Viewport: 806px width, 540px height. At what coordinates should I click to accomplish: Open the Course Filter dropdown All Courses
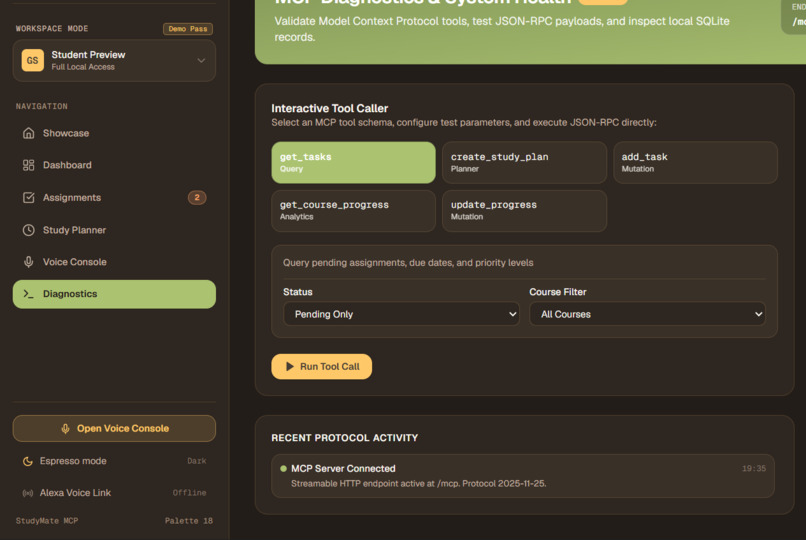click(647, 314)
